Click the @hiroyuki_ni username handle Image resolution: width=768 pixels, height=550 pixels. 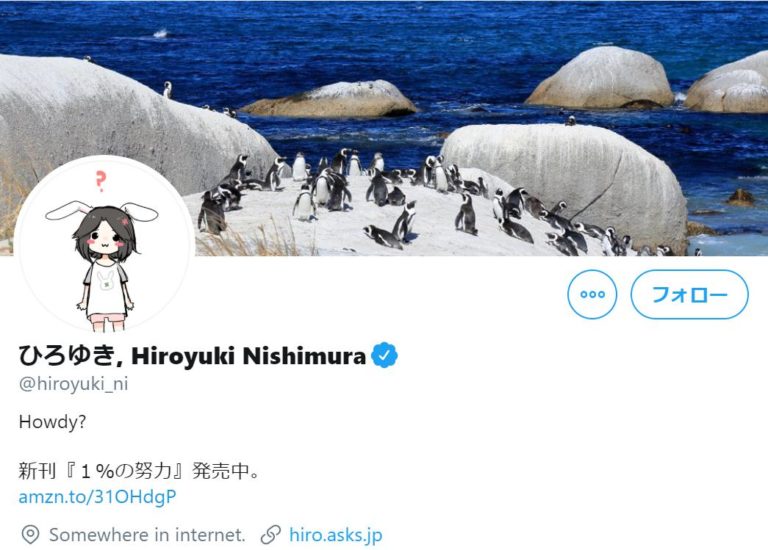click(73, 383)
